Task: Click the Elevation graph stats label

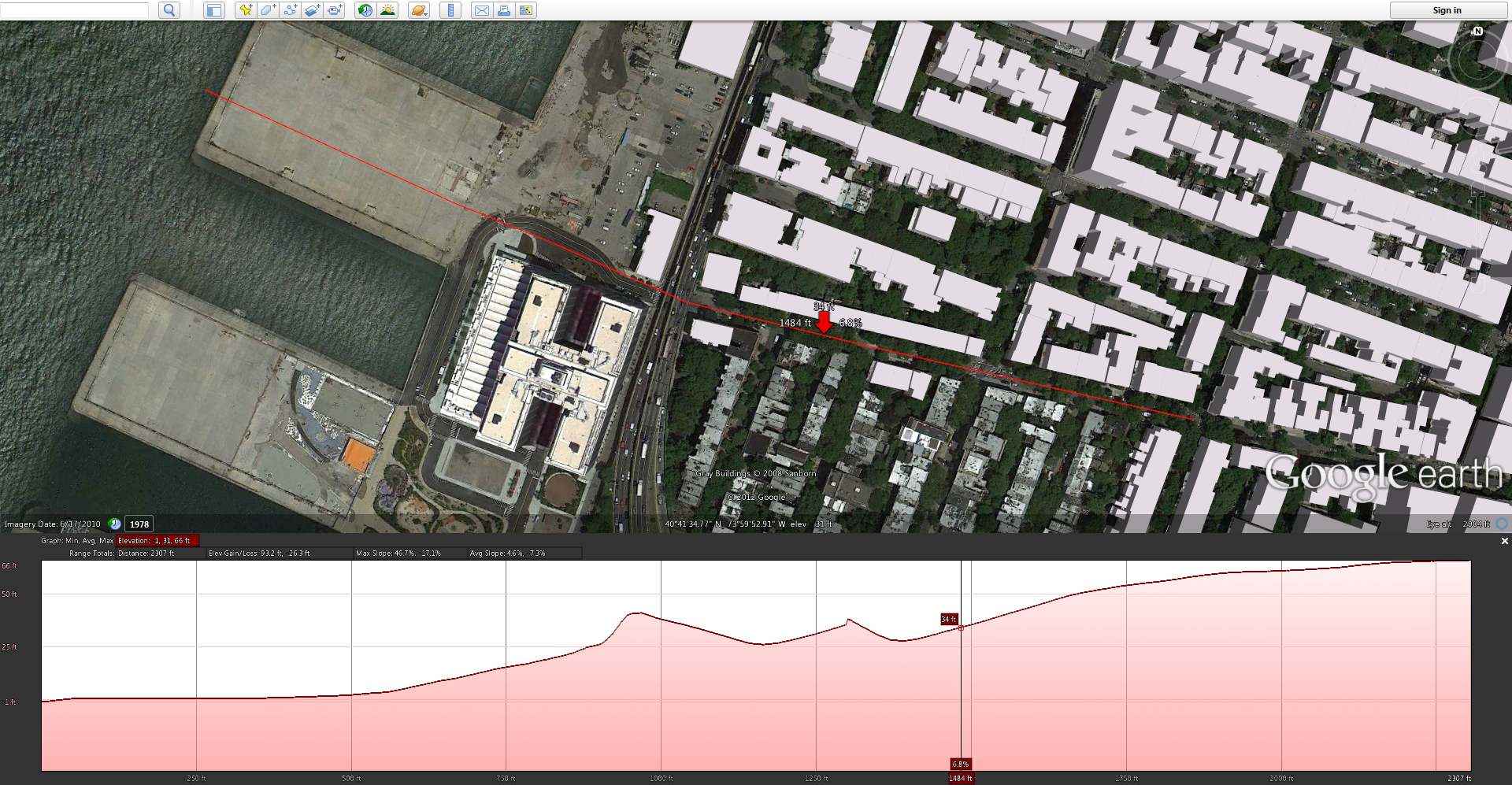Action: pos(157,541)
